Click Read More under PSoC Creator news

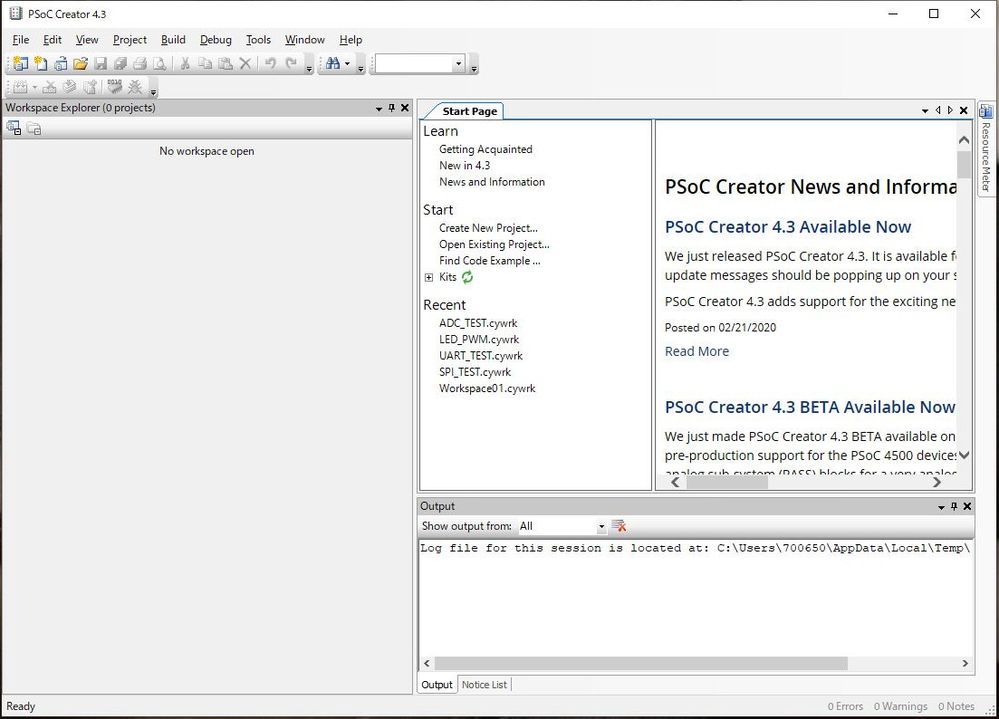[x=696, y=351]
